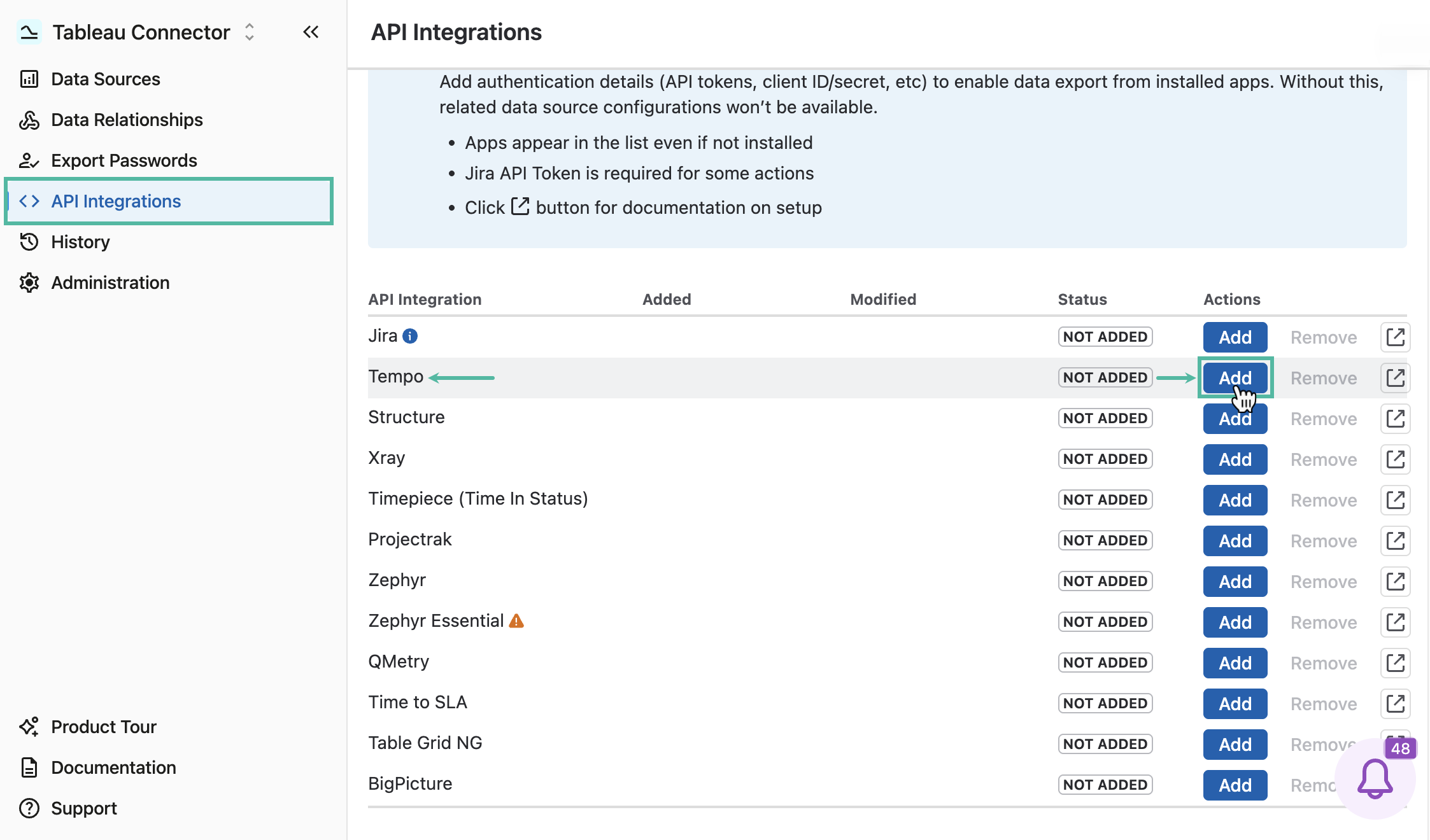Image resolution: width=1430 pixels, height=840 pixels.
Task: Click the Documentation page icon
Action: (29, 767)
